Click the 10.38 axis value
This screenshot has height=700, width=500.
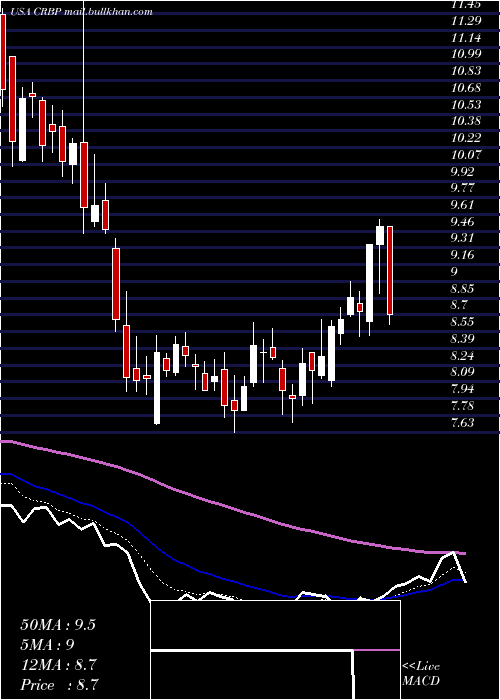pos(466,121)
